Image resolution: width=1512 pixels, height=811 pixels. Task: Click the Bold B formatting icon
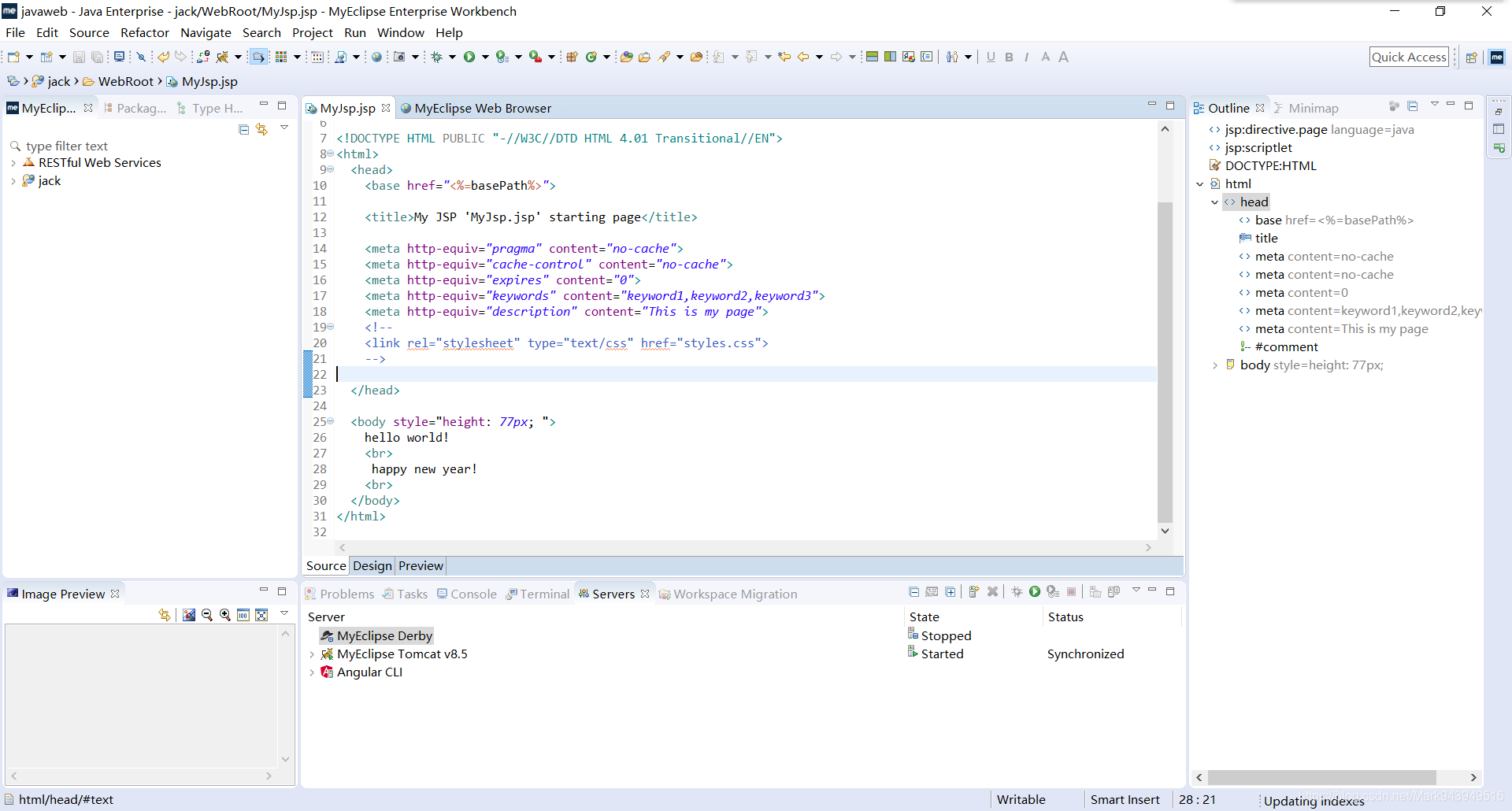click(x=1009, y=57)
